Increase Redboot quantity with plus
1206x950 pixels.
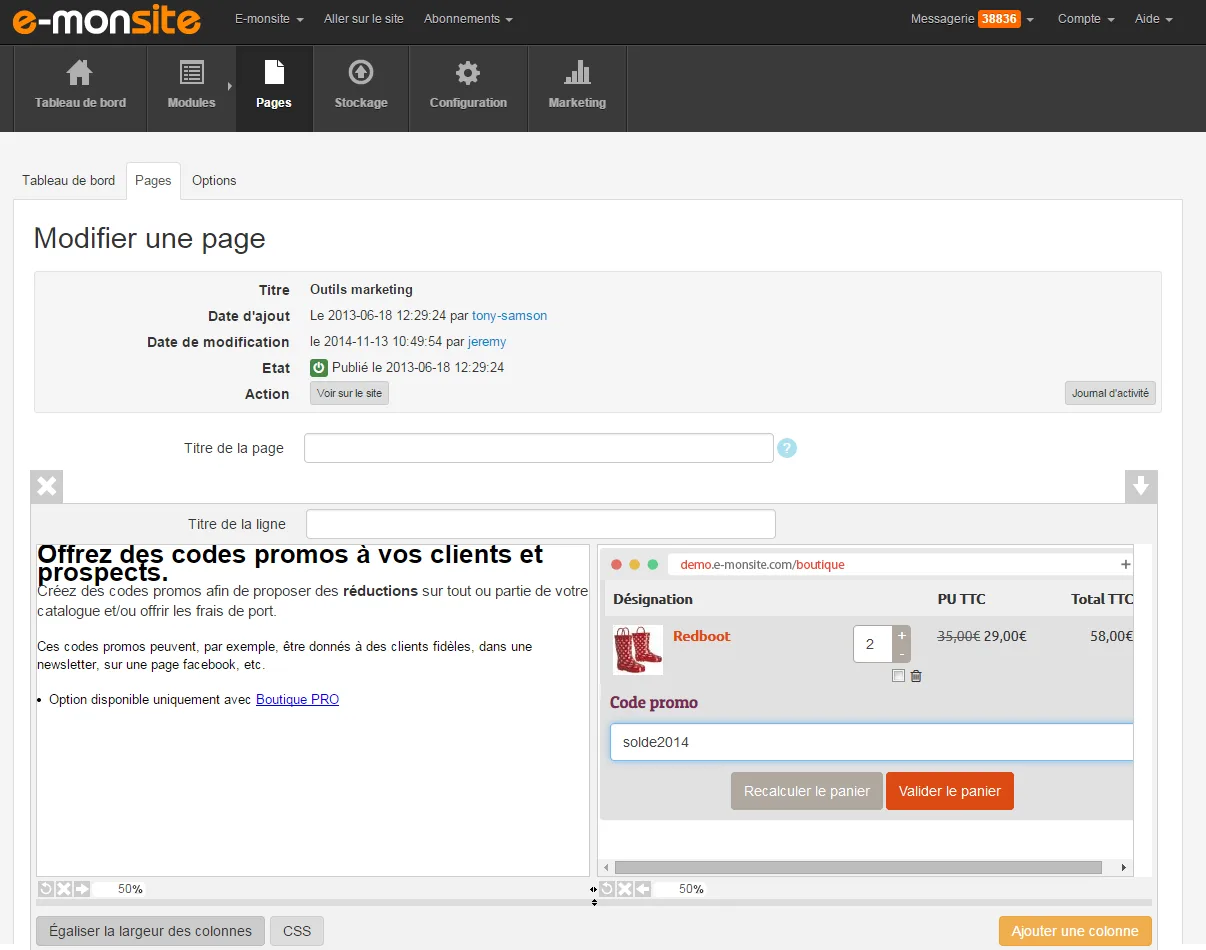coord(902,635)
